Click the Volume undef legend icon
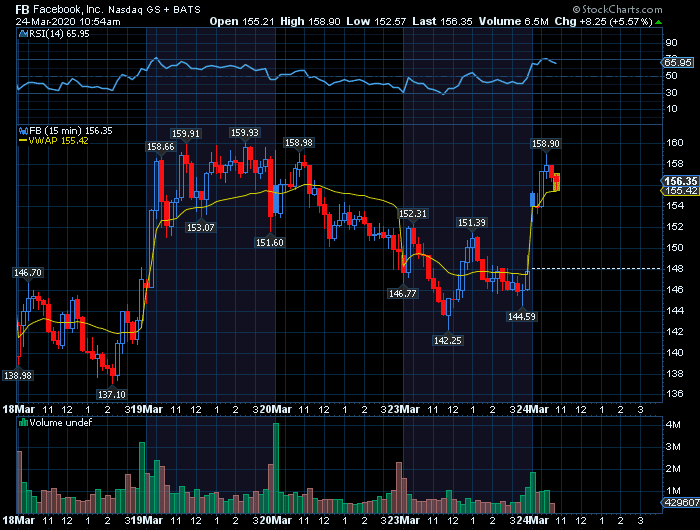The height and width of the screenshot is (530, 700). coord(24,422)
